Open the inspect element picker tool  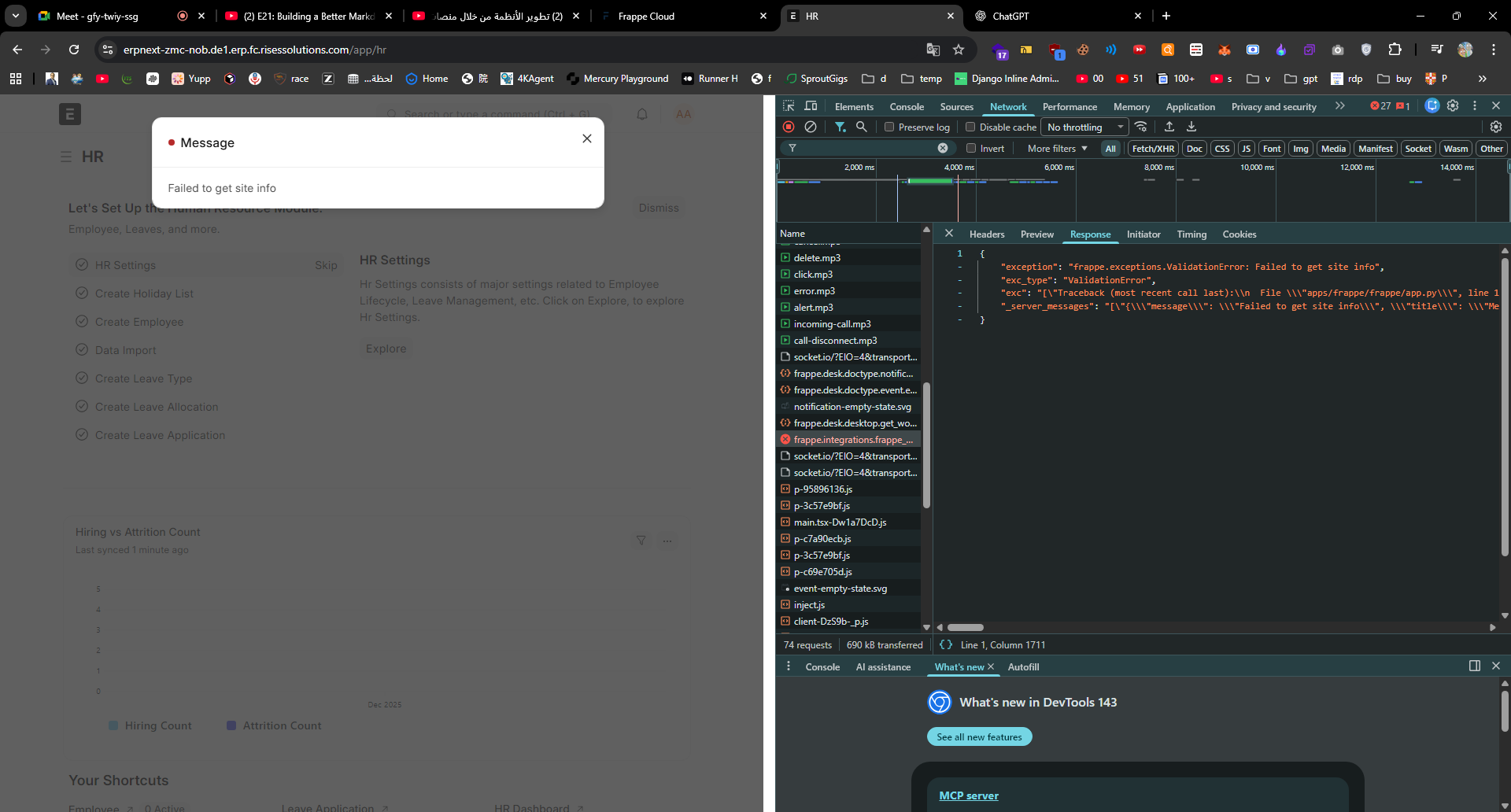pyautogui.click(x=789, y=106)
